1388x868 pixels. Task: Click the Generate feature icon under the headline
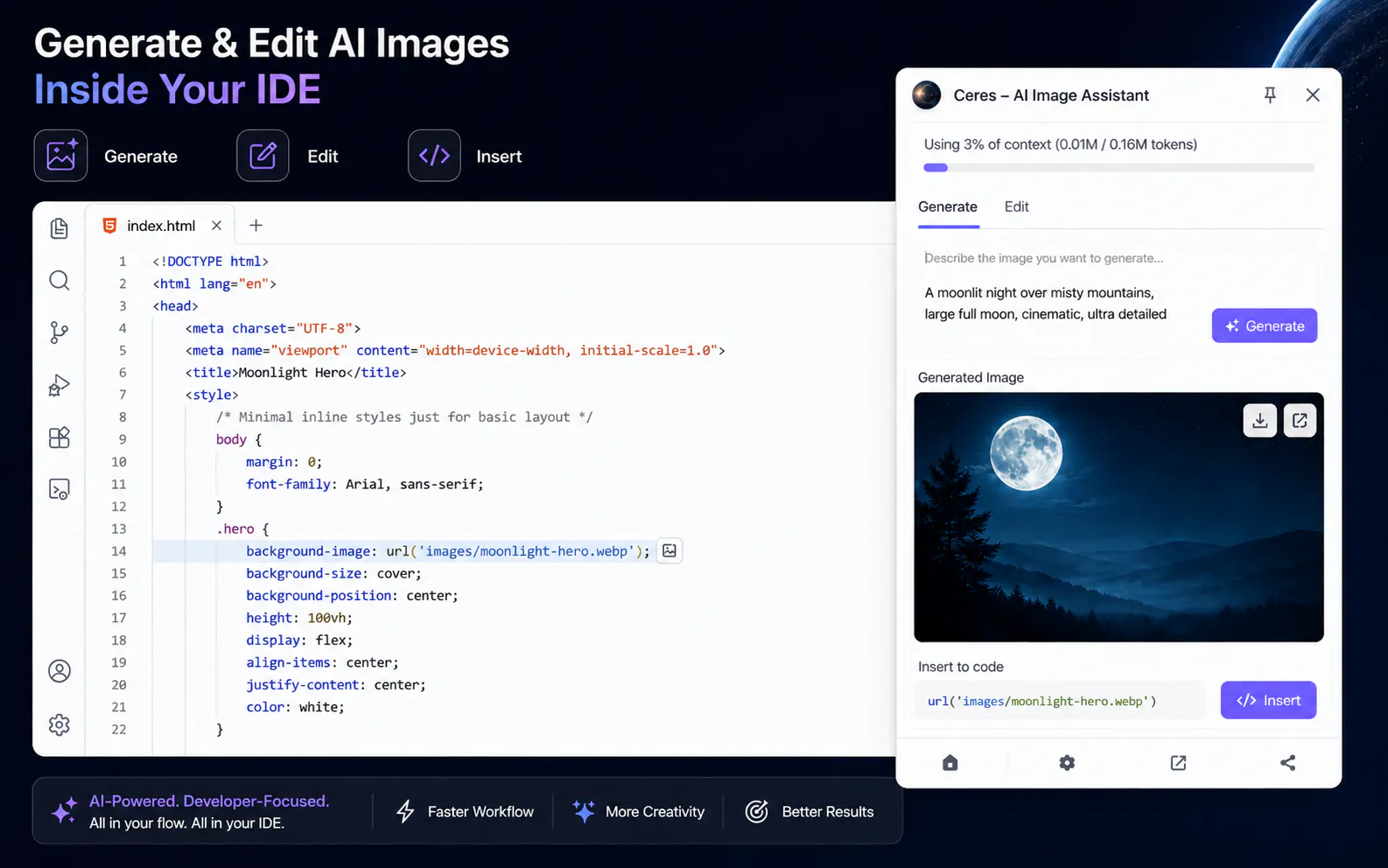click(60, 156)
